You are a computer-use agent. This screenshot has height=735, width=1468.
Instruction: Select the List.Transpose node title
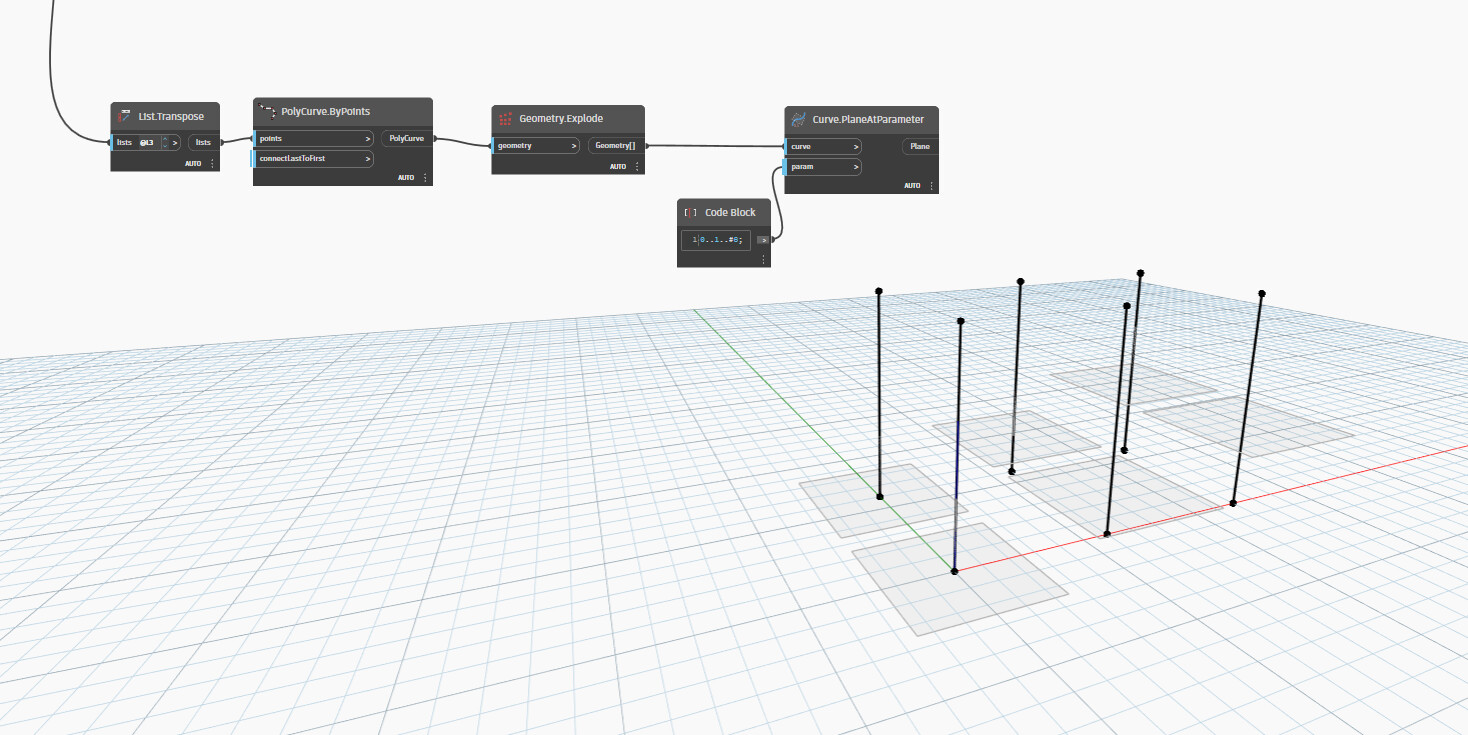click(171, 116)
